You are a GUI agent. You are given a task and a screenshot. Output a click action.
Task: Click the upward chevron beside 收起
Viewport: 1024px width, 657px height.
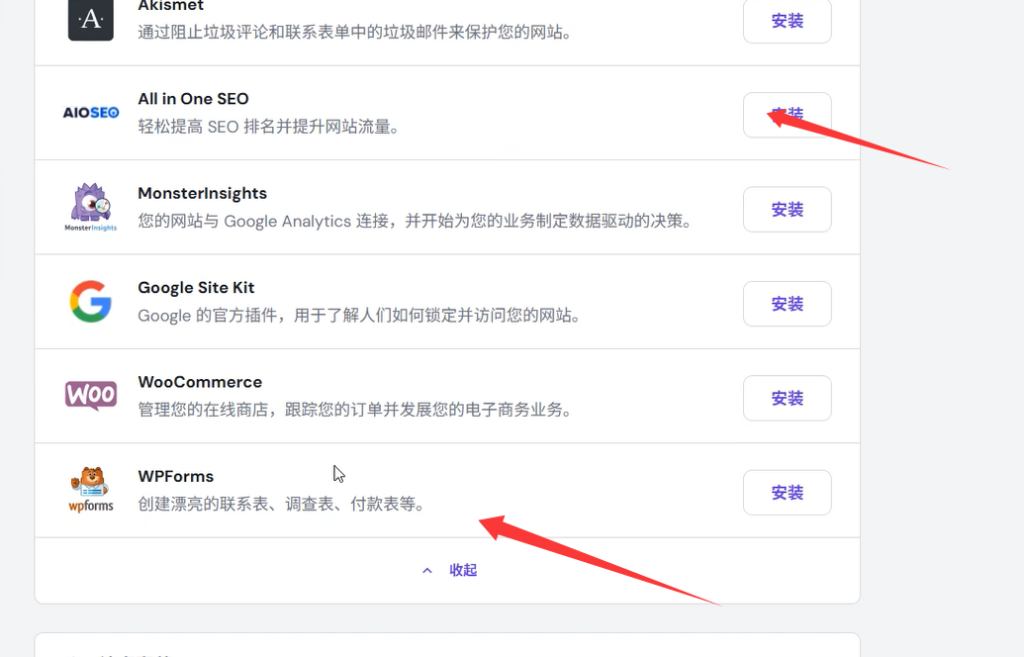pyautogui.click(x=427, y=570)
